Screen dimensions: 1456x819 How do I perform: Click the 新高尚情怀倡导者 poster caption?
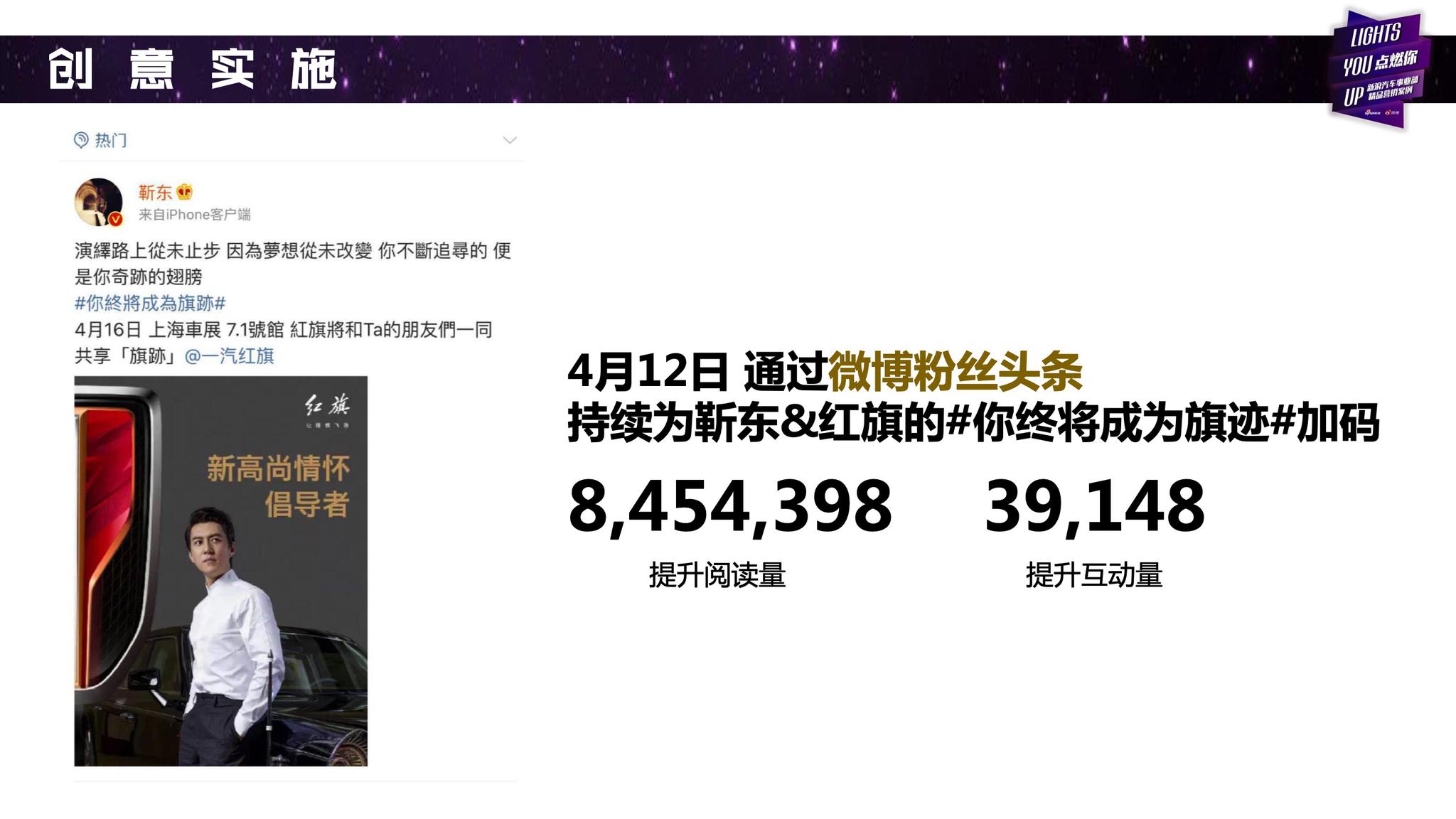278,486
